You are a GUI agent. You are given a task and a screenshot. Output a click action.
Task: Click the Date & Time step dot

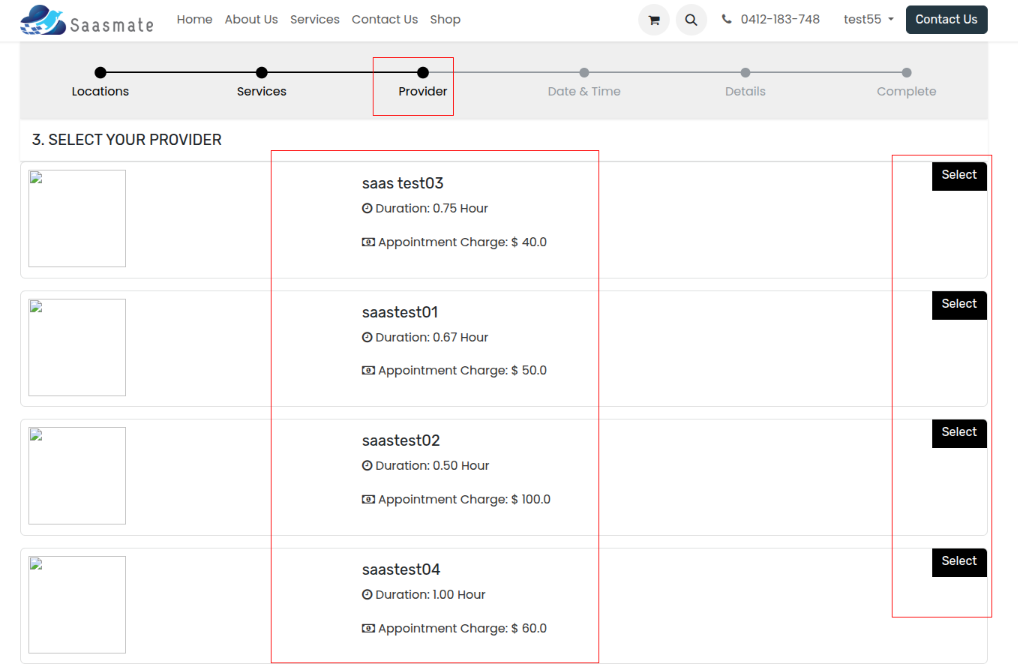[584, 72]
